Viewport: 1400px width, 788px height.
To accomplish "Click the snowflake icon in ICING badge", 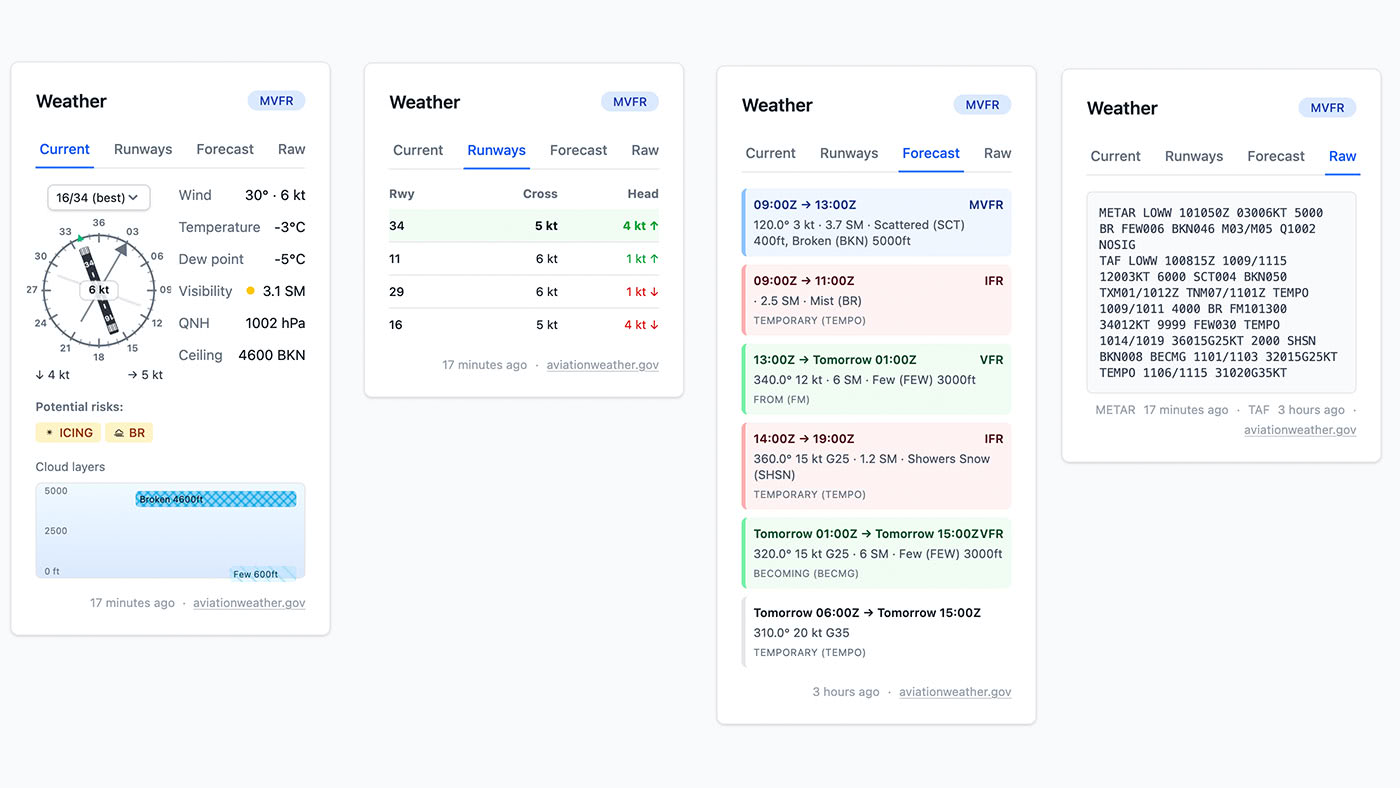I will (50, 433).
